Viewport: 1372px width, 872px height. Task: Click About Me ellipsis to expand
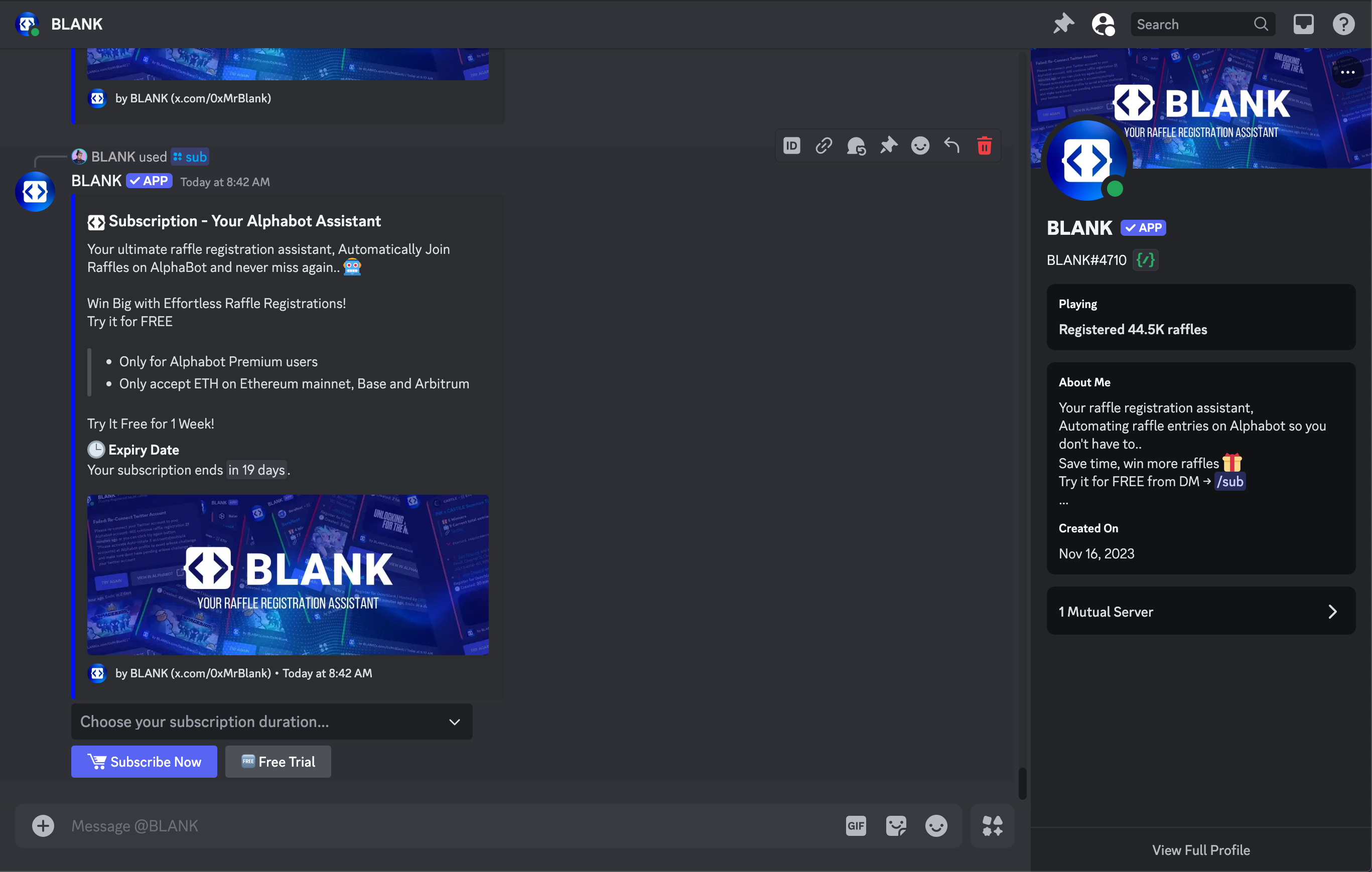pyautogui.click(x=1063, y=502)
